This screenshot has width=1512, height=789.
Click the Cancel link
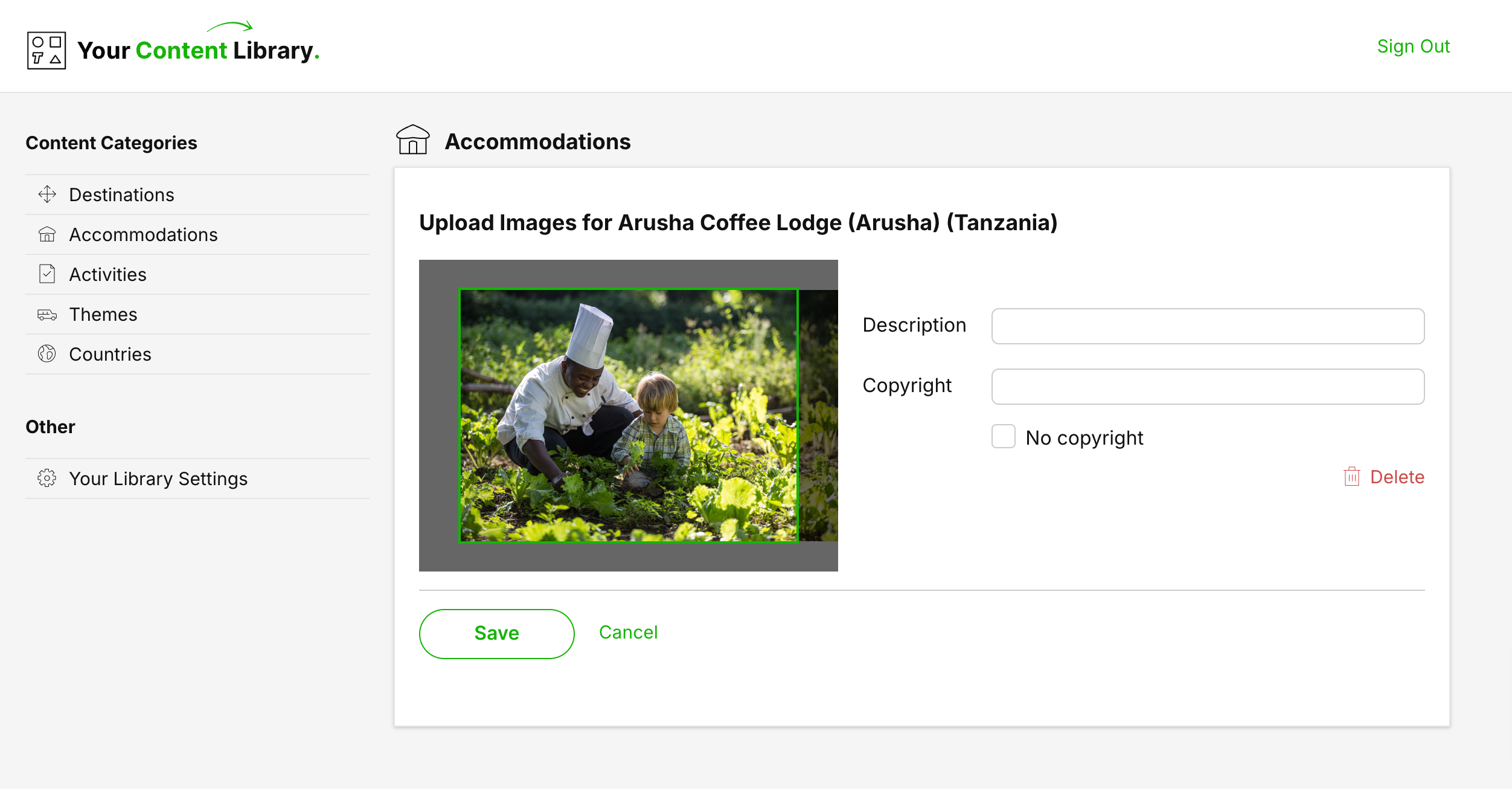[628, 633]
